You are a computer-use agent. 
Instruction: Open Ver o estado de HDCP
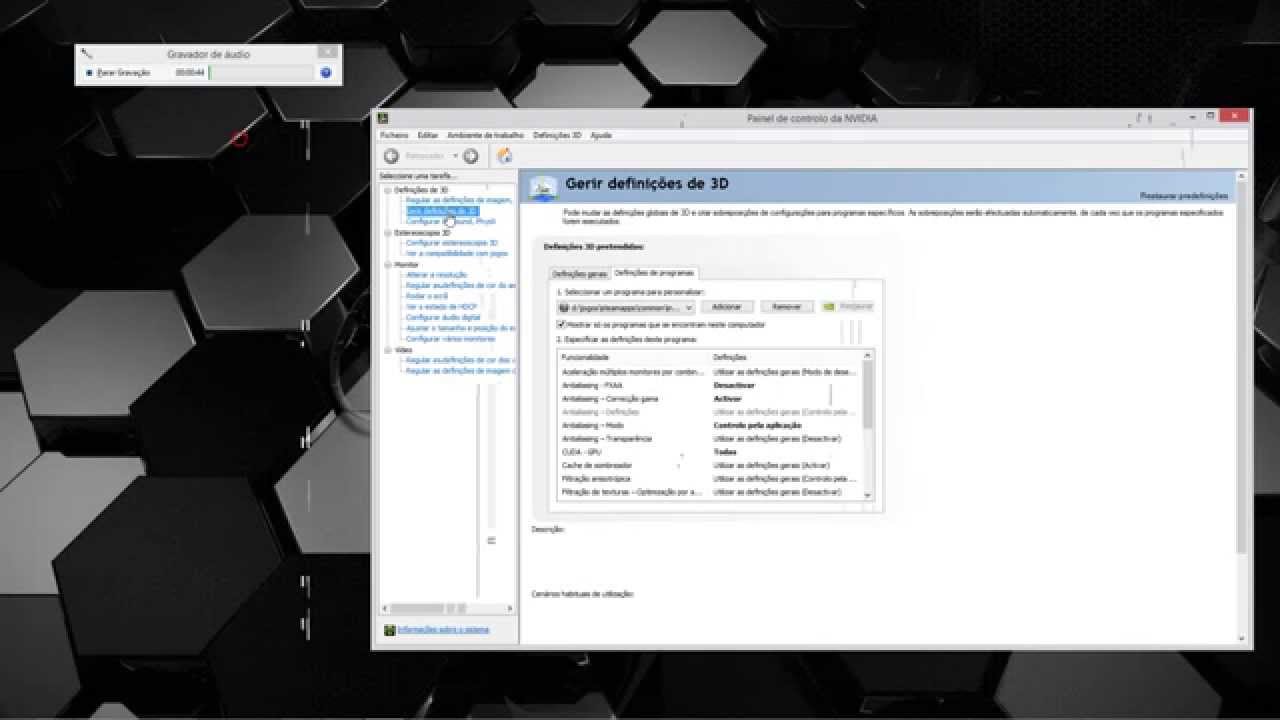pos(441,307)
